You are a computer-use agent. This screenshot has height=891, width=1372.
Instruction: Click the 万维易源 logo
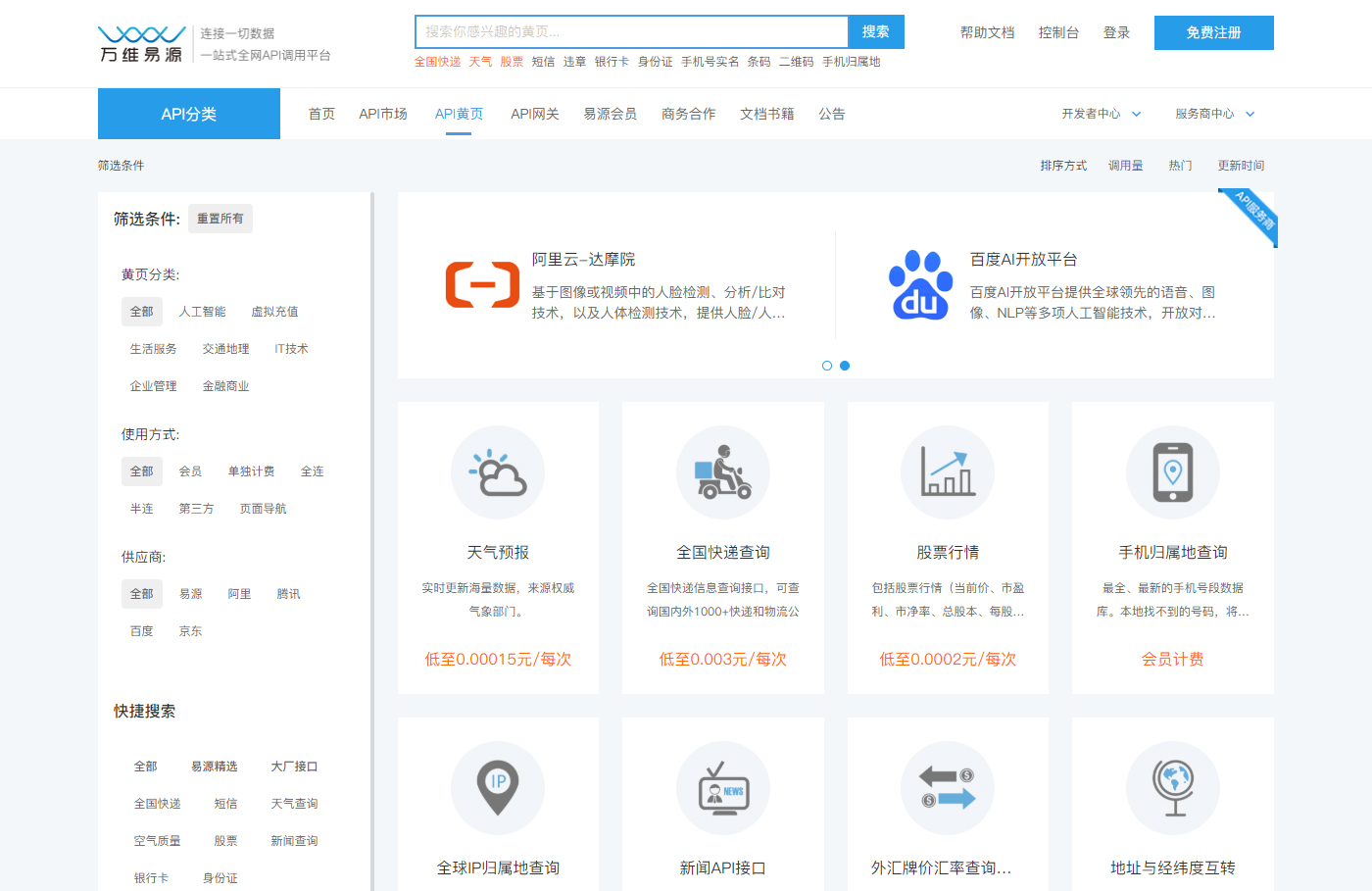[x=142, y=44]
